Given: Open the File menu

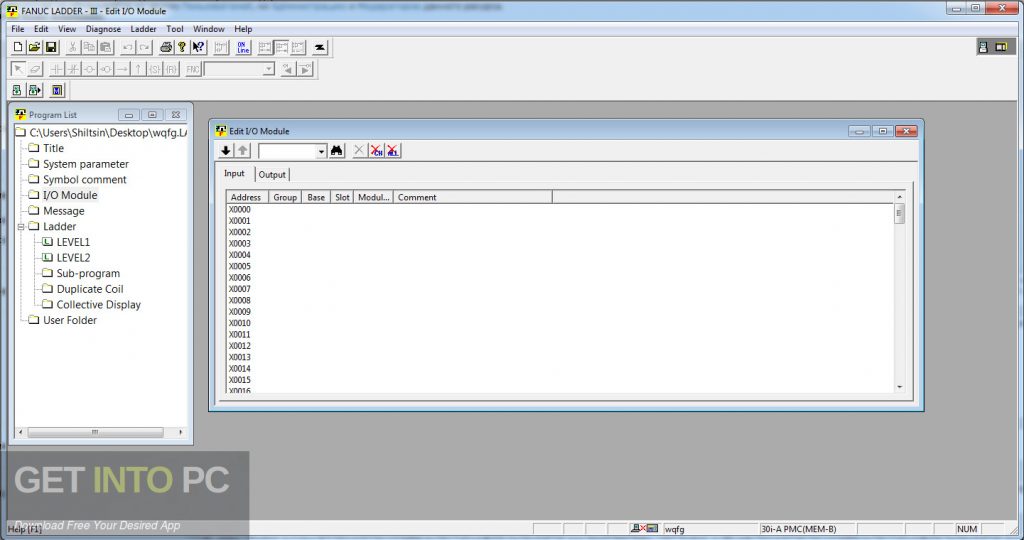Looking at the screenshot, I should pos(18,29).
